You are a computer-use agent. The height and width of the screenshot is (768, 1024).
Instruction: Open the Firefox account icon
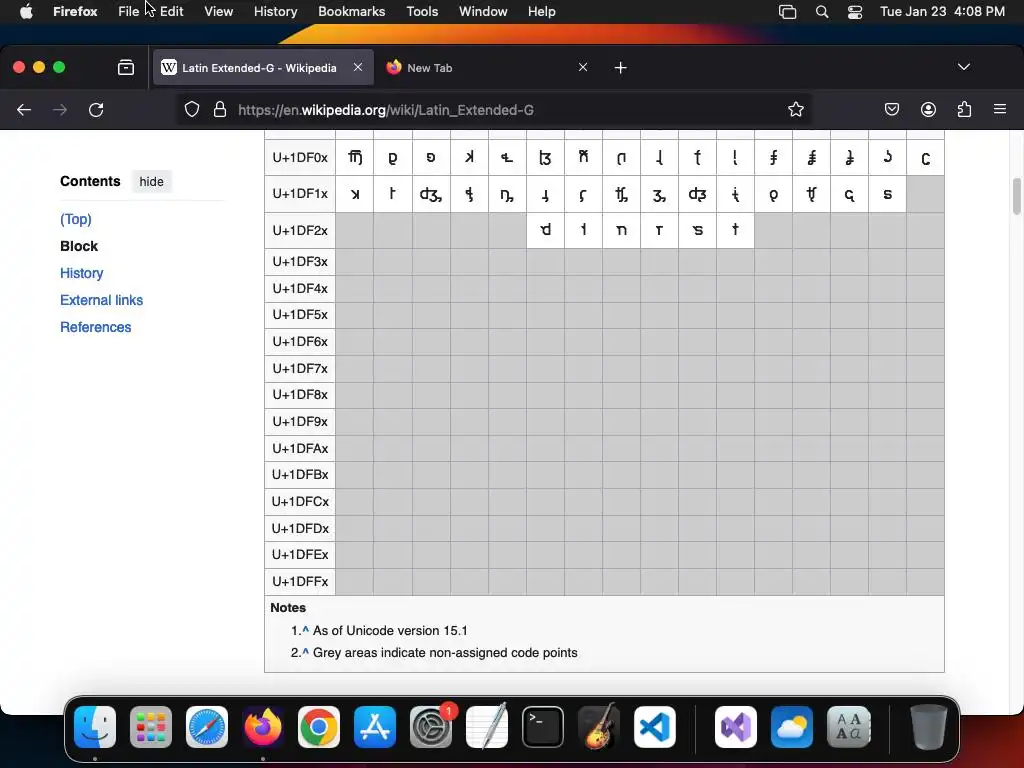point(928,110)
